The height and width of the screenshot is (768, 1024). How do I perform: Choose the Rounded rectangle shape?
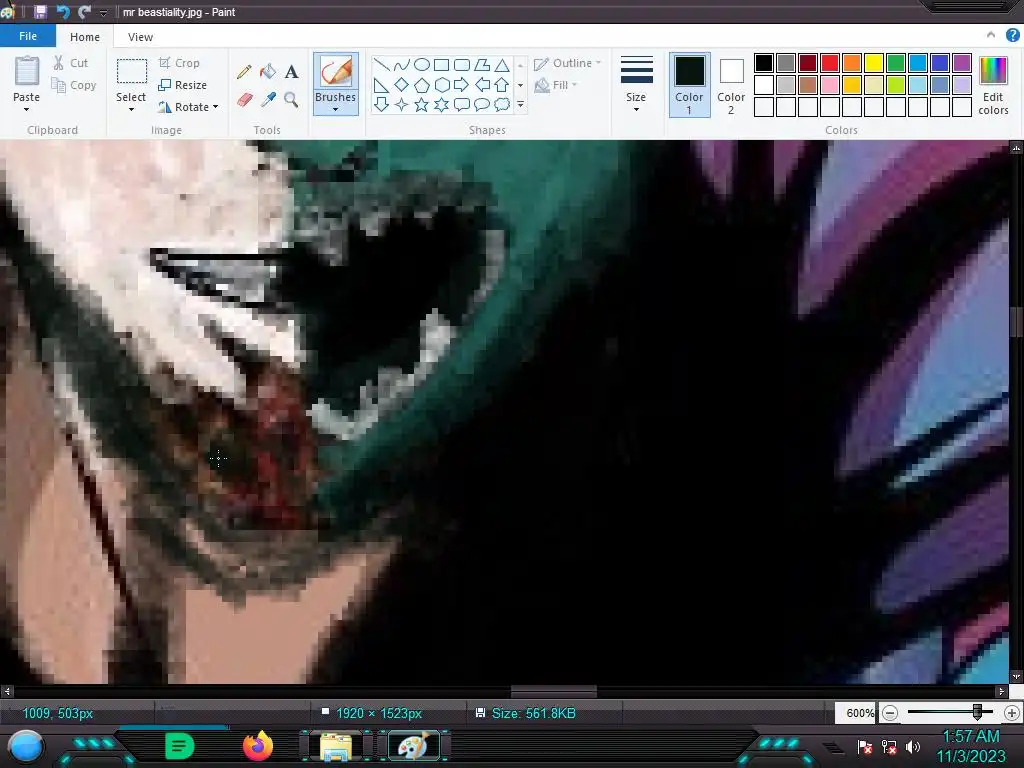(462, 65)
